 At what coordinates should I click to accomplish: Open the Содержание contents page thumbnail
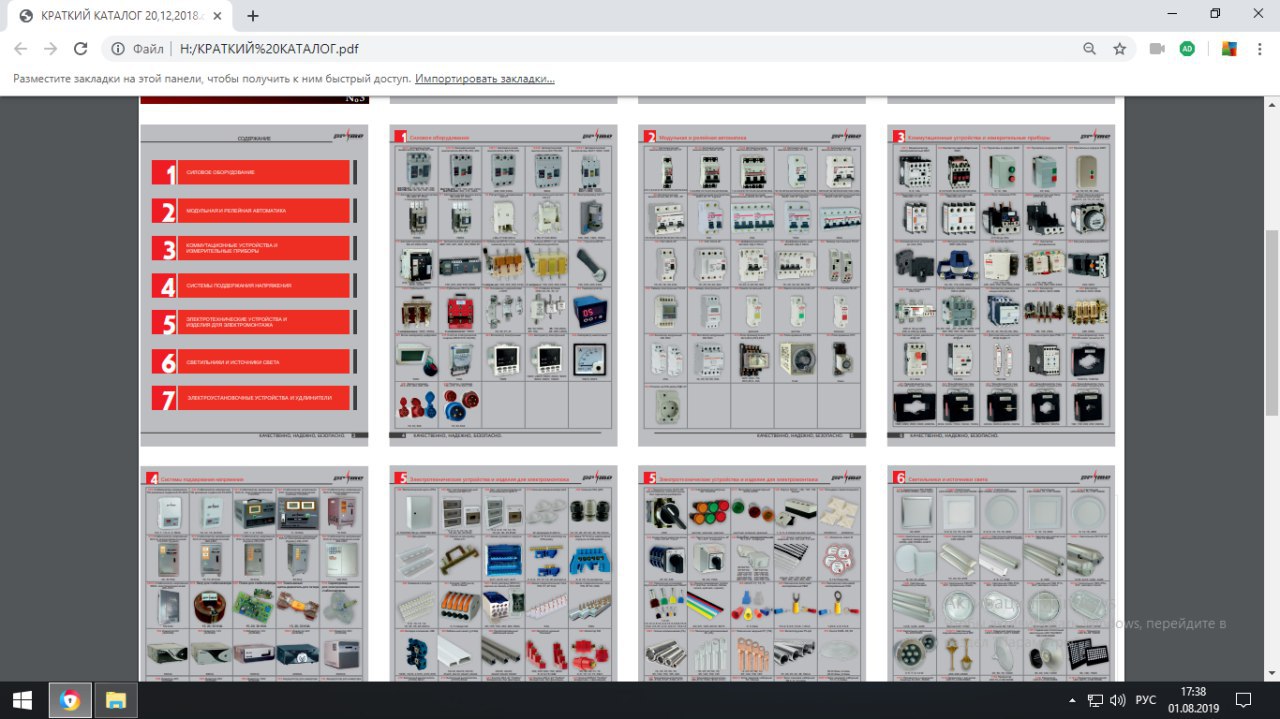pyautogui.click(x=254, y=285)
